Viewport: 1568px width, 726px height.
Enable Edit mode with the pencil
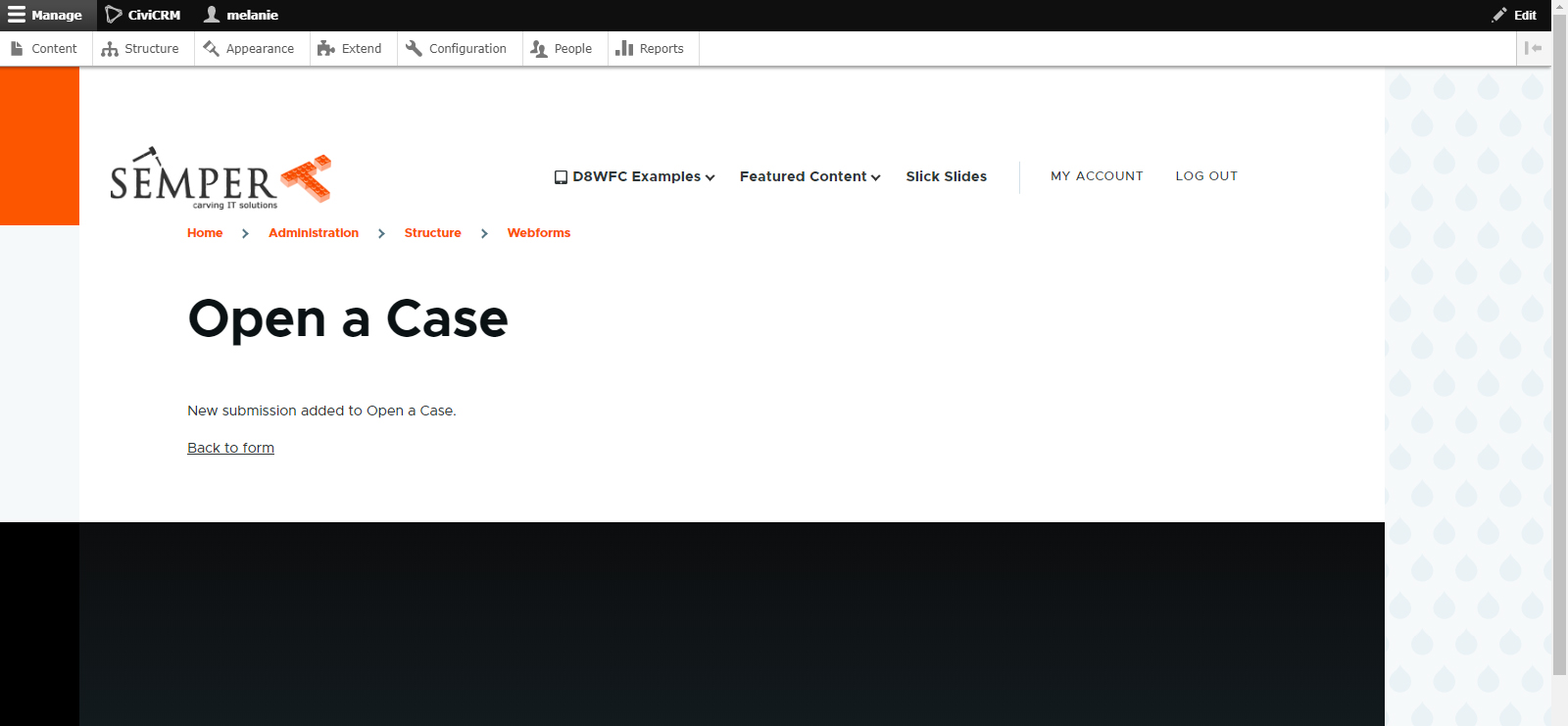[x=1514, y=15]
